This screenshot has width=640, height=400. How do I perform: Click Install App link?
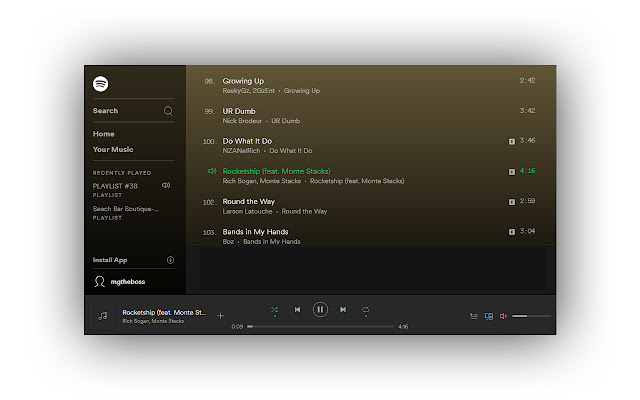tap(110, 260)
